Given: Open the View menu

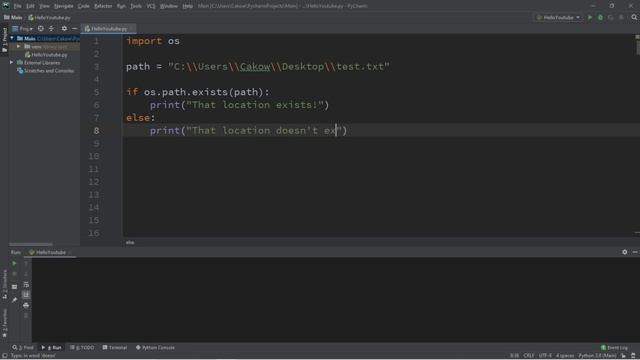Looking at the screenshot, I should click(44, 6).
